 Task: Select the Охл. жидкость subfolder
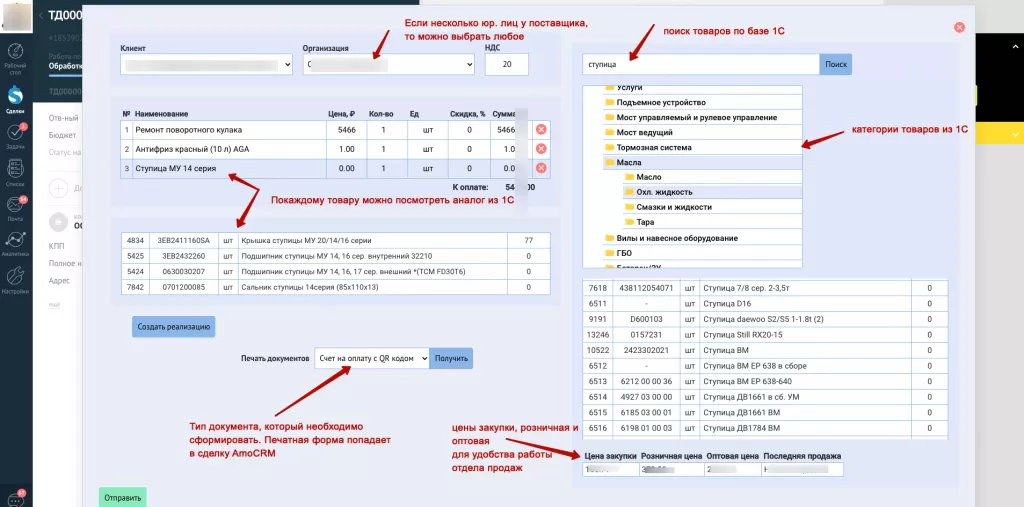pyautogui.click(x=664, y=192)
